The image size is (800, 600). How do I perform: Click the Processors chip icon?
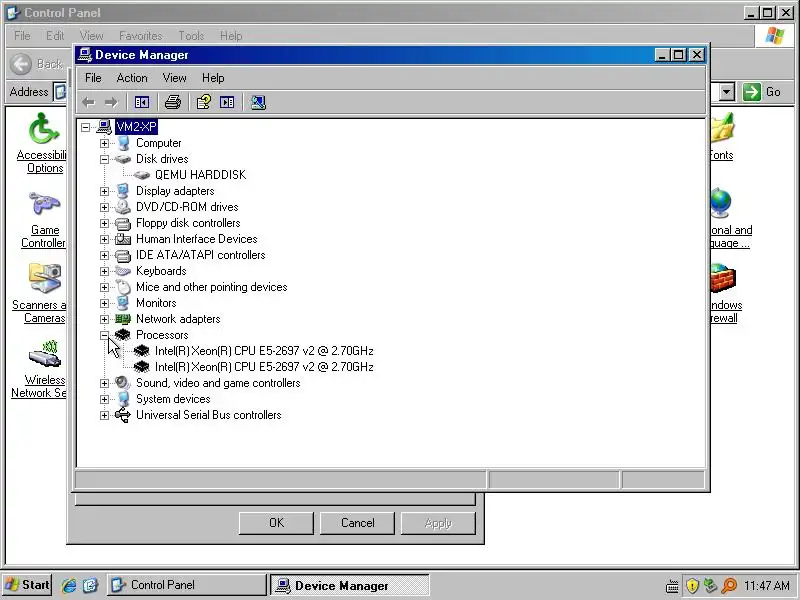click(x=122, y=335)
